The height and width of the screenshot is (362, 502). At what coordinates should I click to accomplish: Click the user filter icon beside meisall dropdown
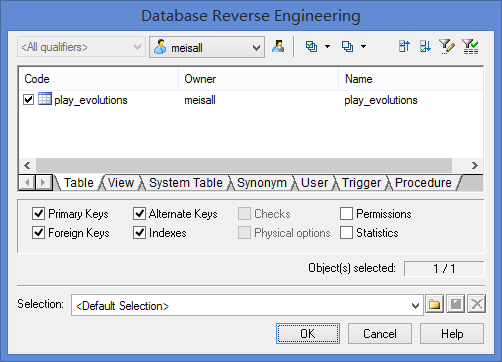278,47
